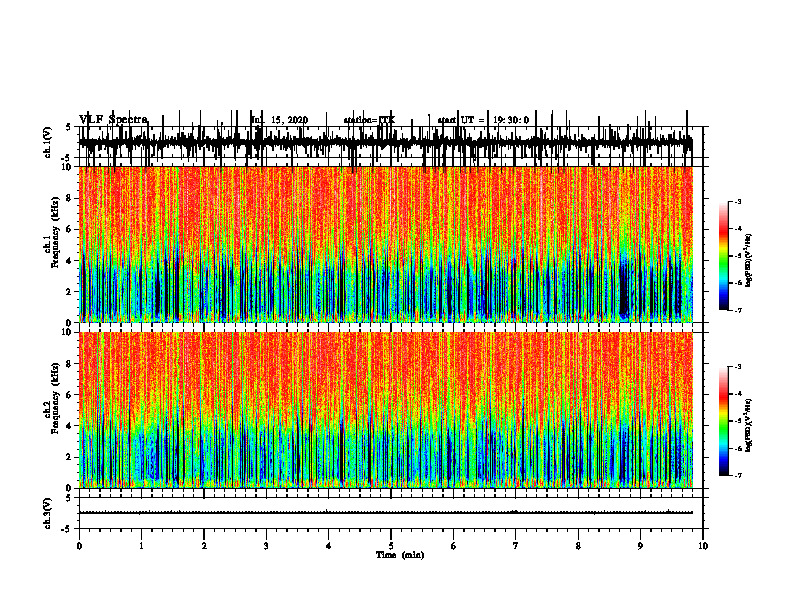792x612 pixels.
Task: Click the '-3' tick on ch.1 colorbar
Action: pos(737,202)
